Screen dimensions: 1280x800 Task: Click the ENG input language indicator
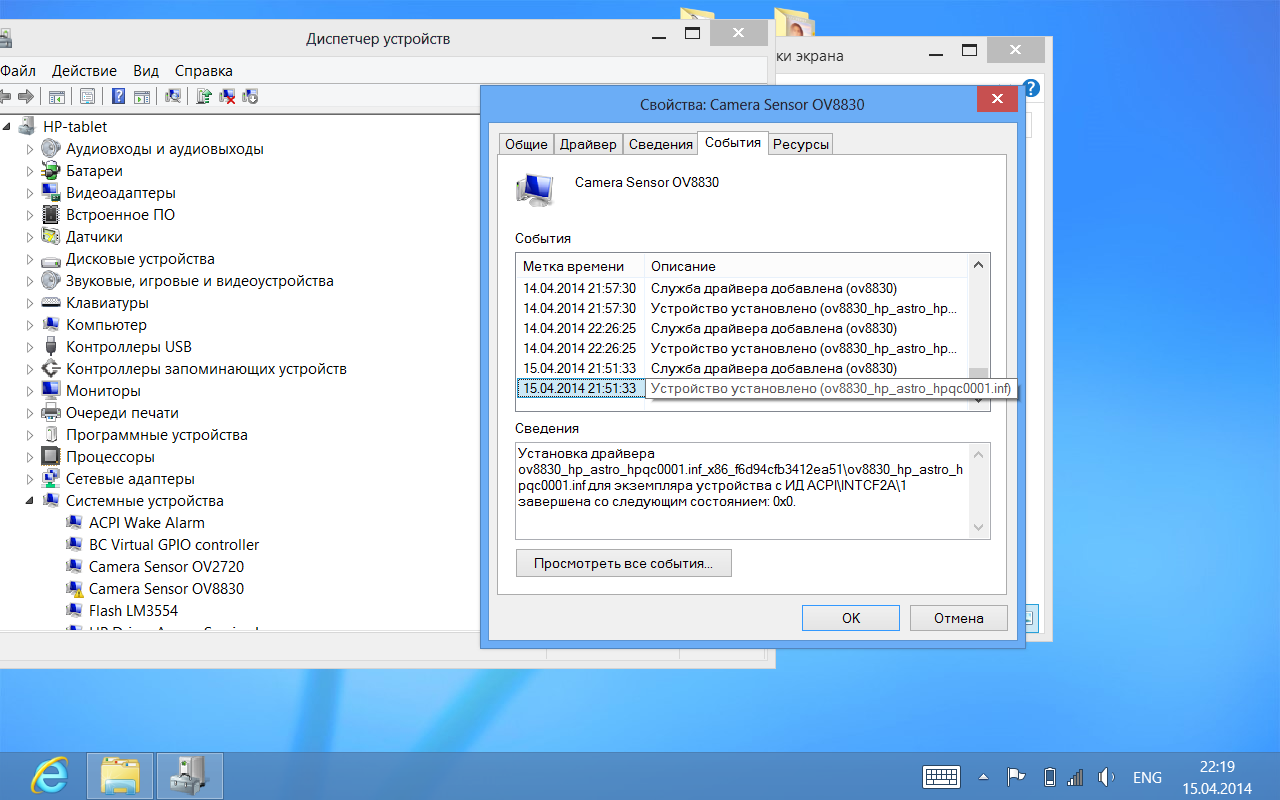pos(1147,777)
